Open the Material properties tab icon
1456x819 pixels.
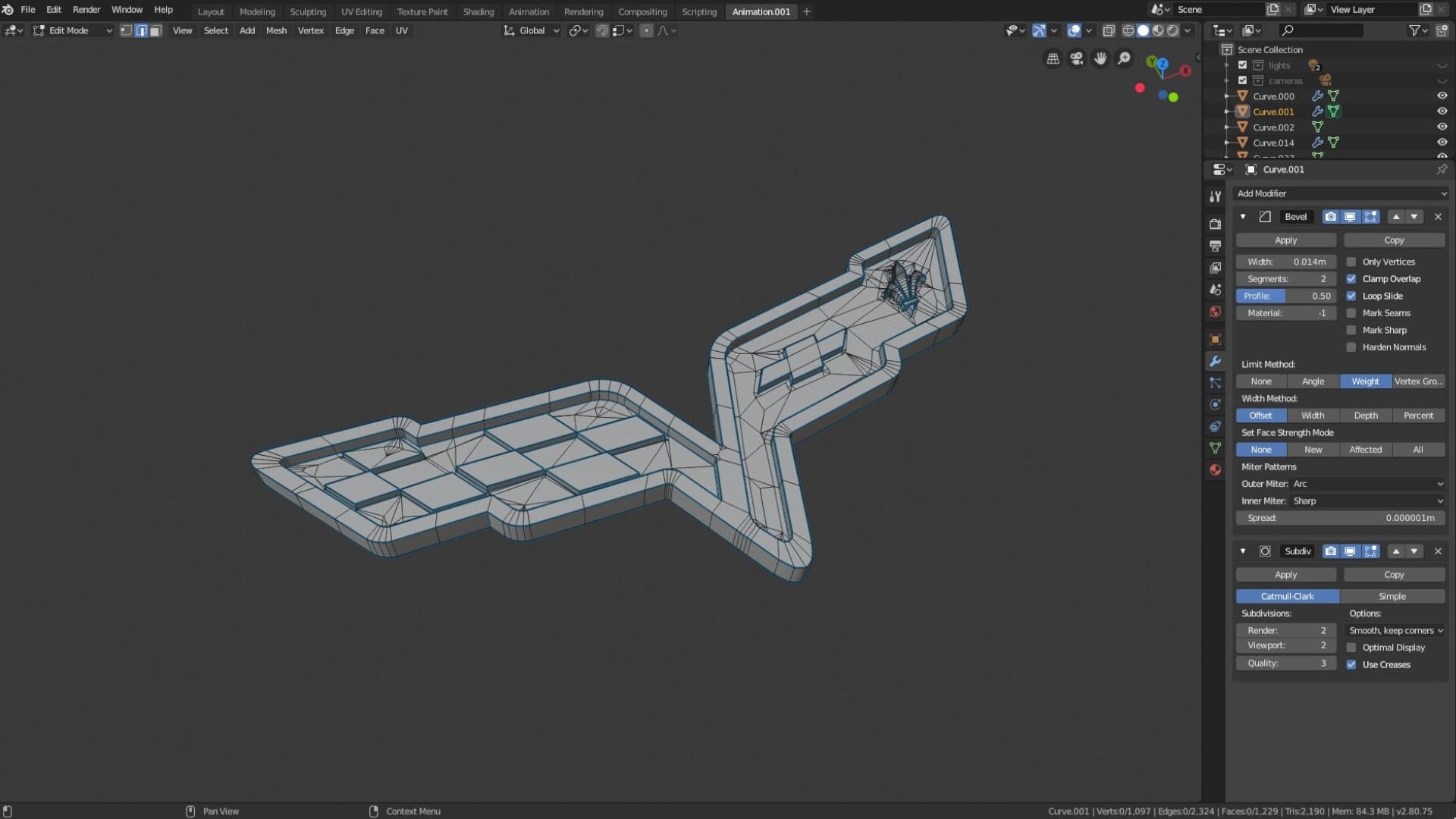(1215, 469)
